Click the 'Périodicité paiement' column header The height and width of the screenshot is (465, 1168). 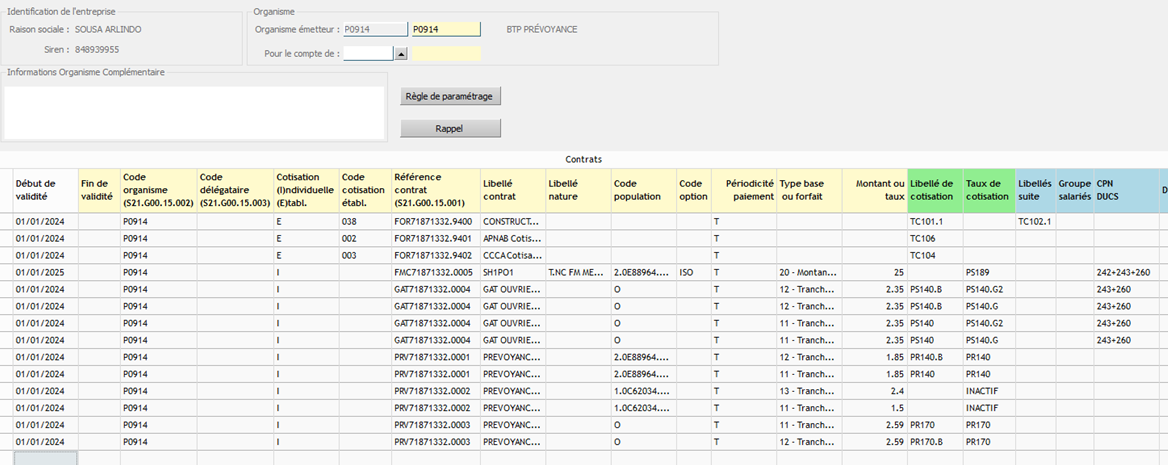click(743, 190)
